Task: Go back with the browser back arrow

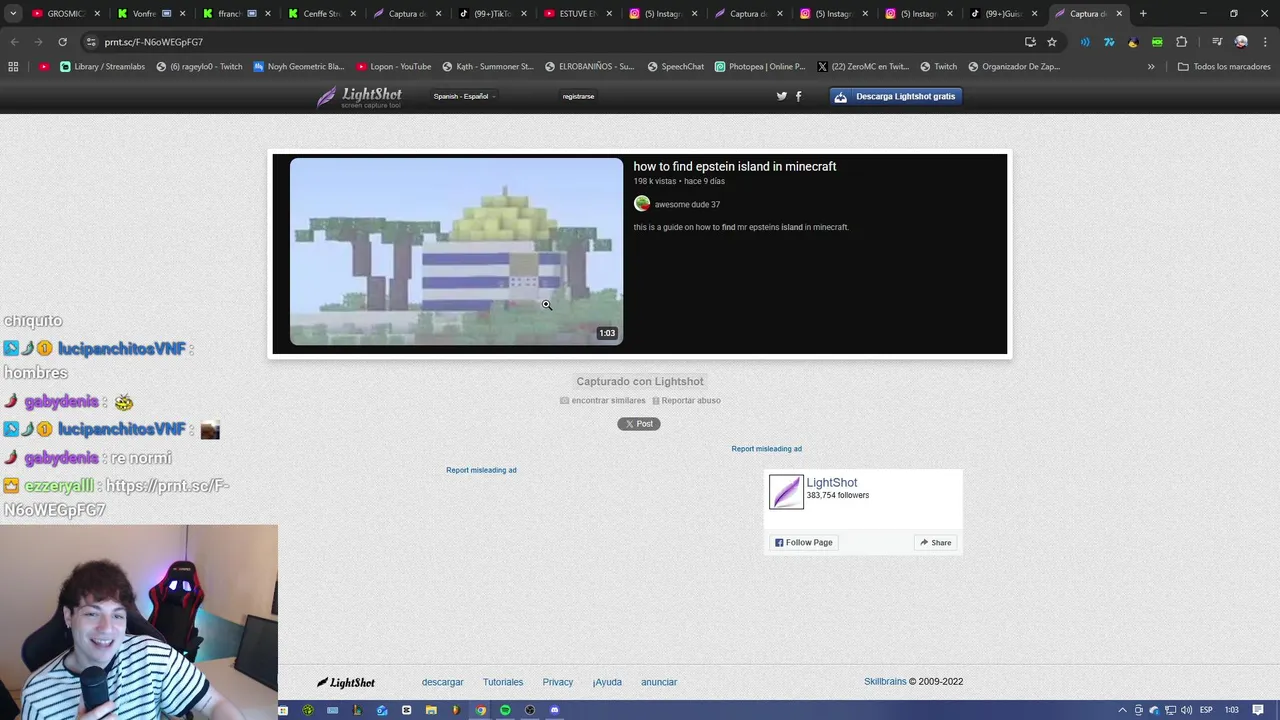Action: coord(14,42)
